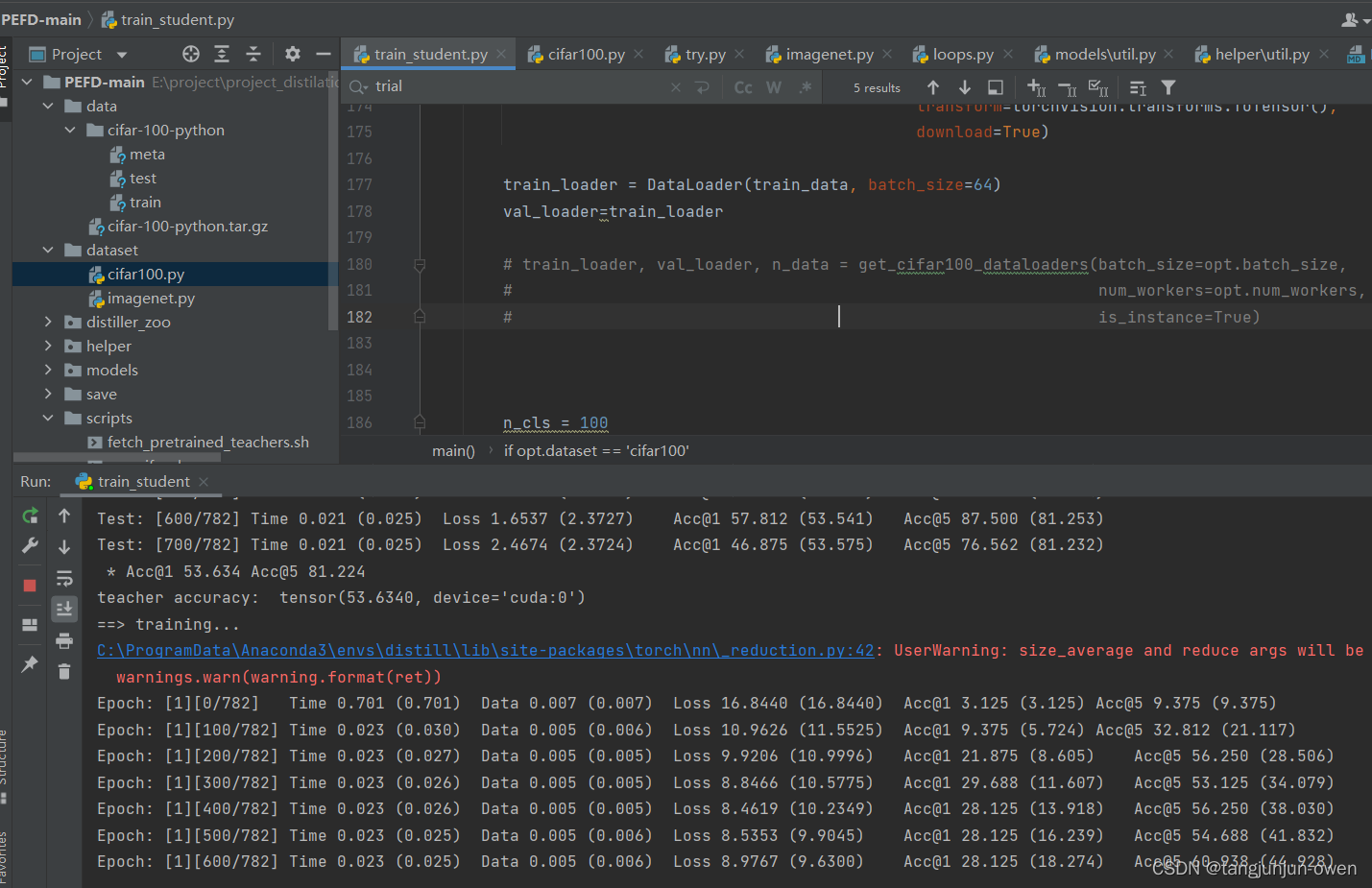The image size is (1372, 888).
Task: Click Expand All in Project panel
Action: (222, 54)
